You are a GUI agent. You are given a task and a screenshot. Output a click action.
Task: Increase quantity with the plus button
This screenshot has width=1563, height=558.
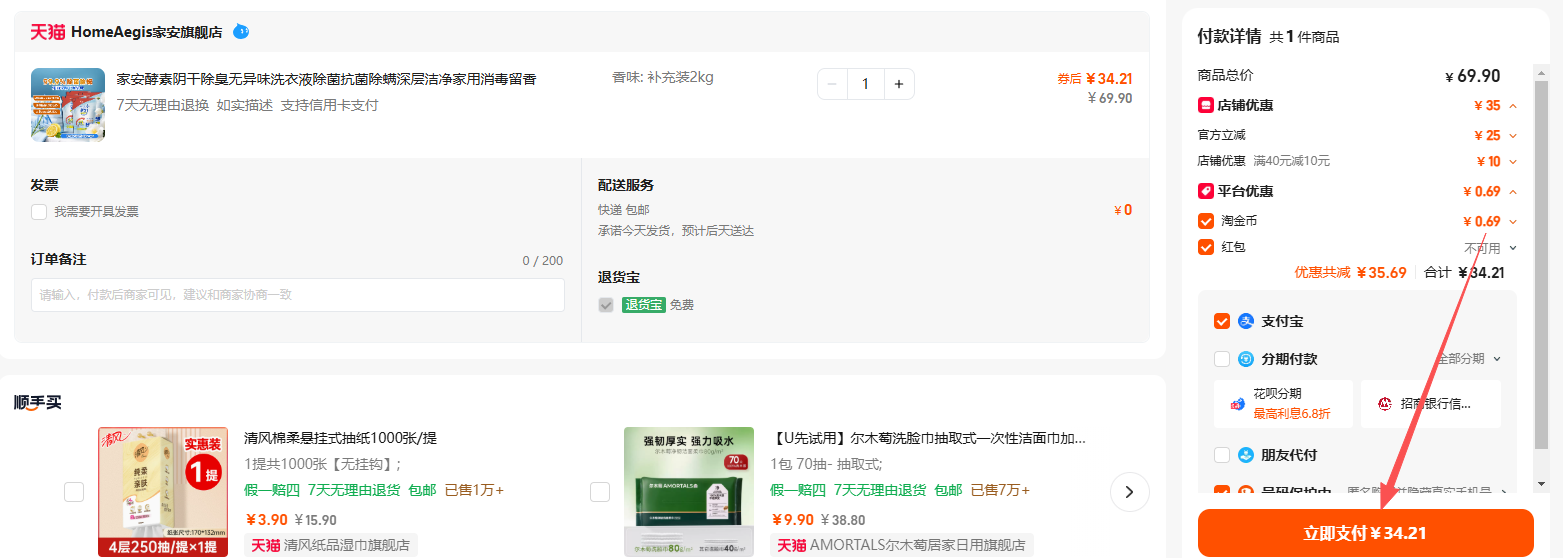[x=898, y=84]
